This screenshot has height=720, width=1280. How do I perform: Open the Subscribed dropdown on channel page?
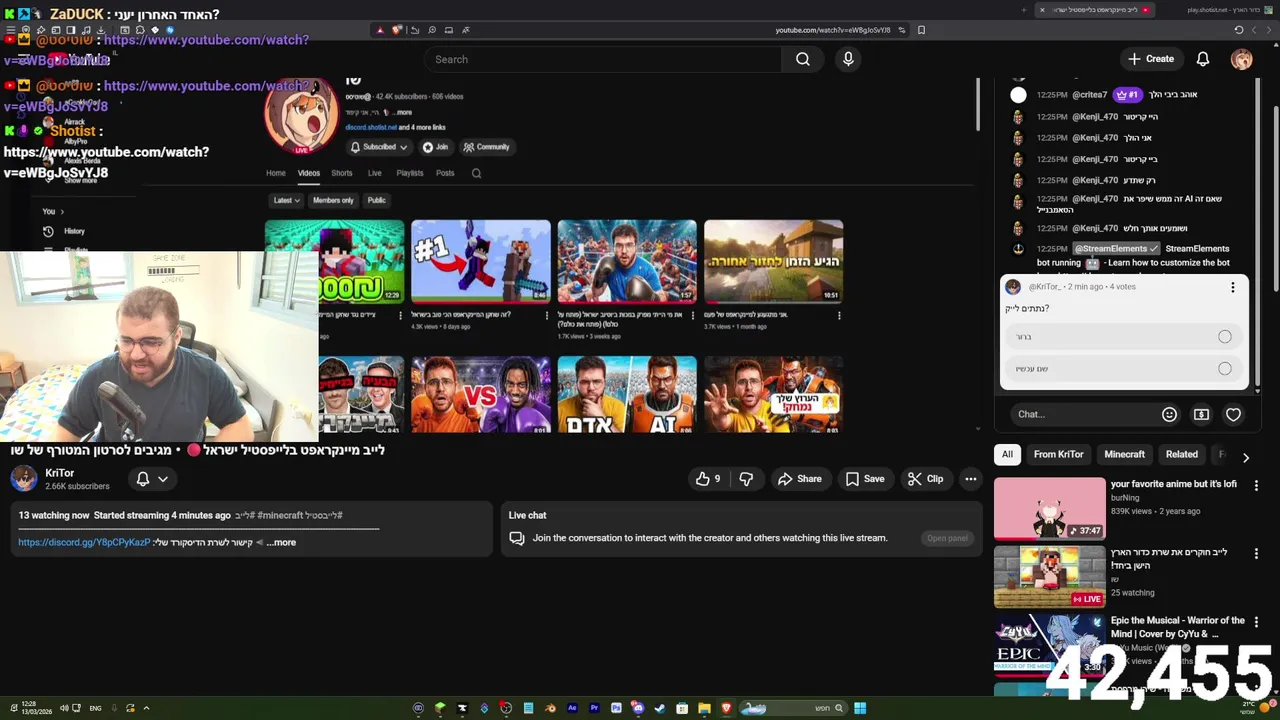coord(378,147)
